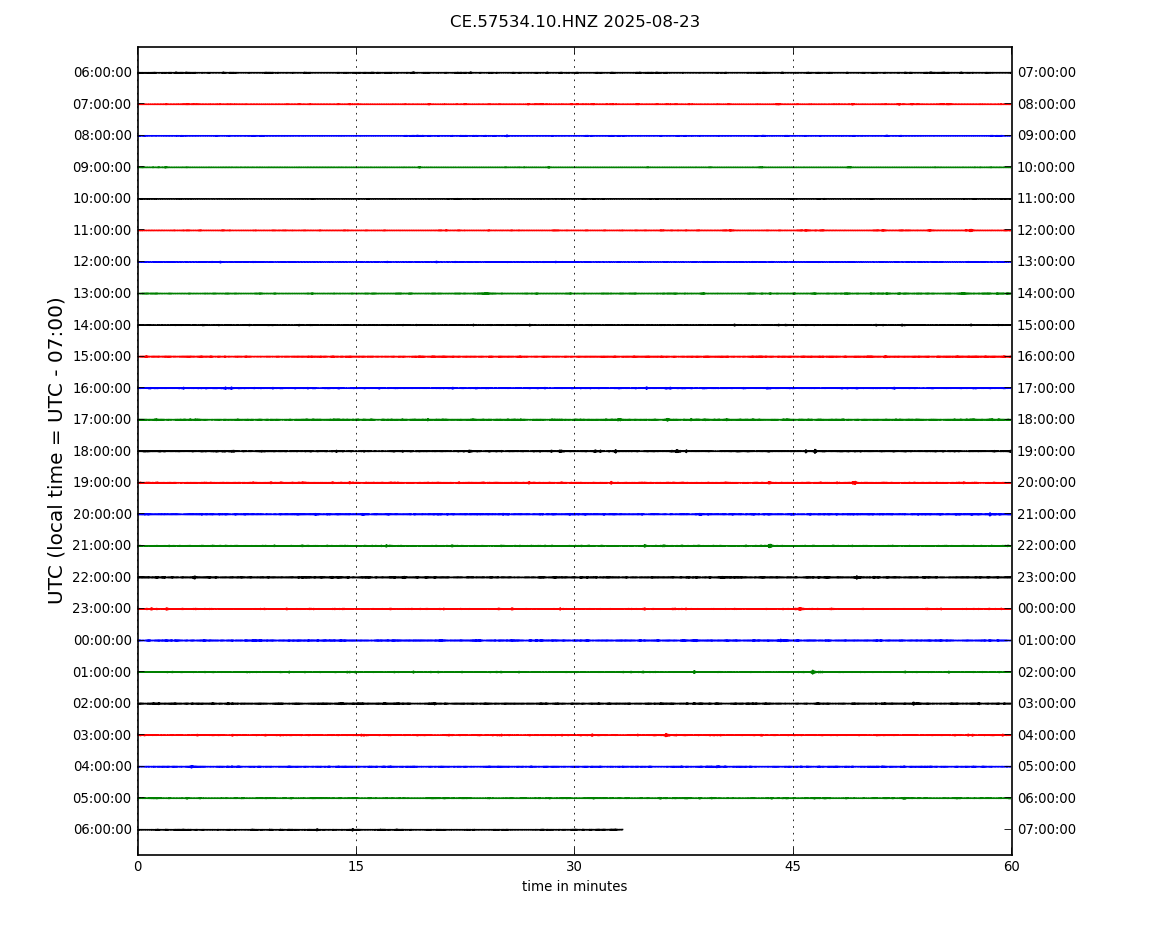
Task: Click the blue trace for 00:00:00 UTC
Action: pos(574,640)
